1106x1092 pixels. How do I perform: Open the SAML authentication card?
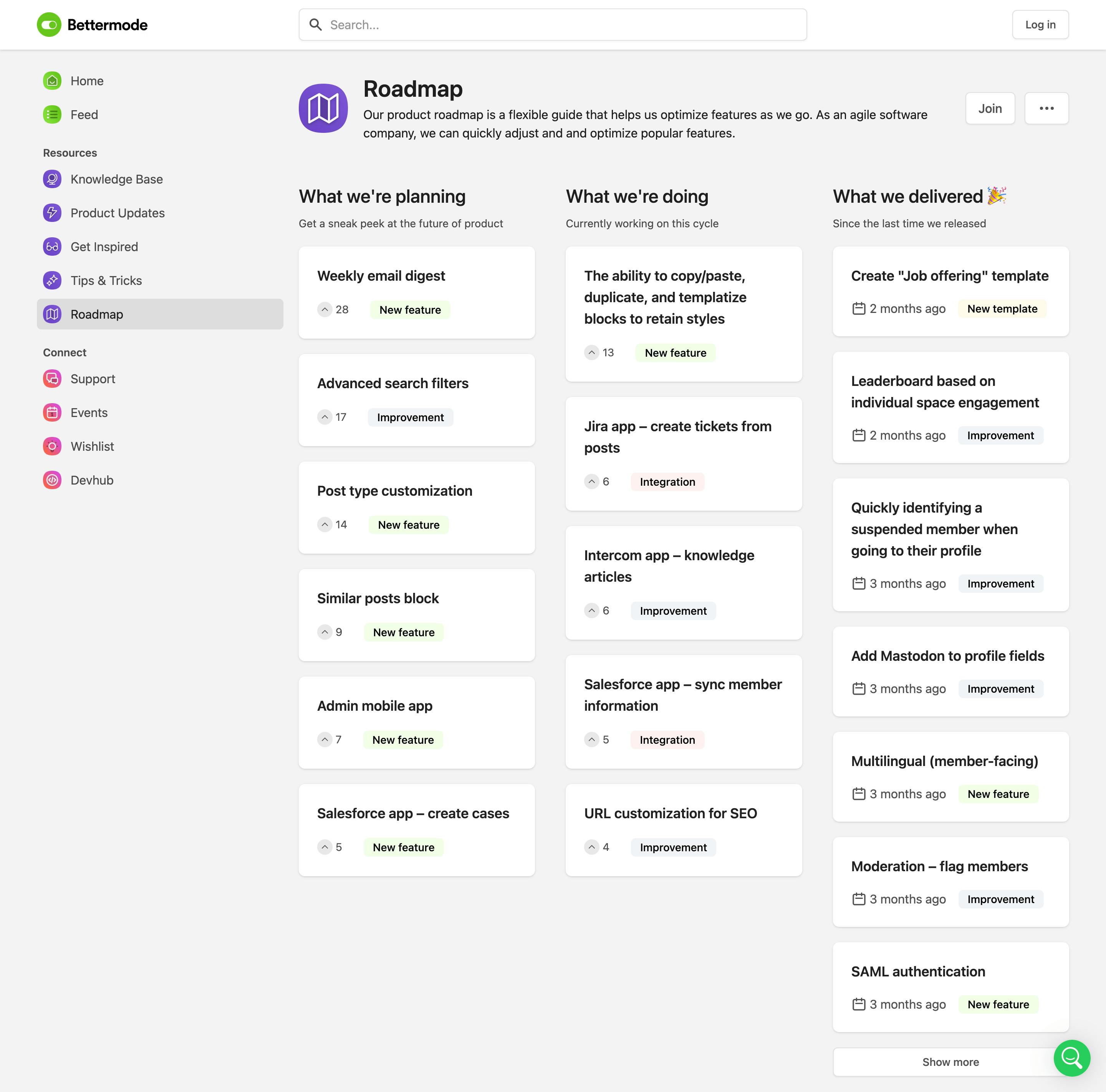[918, 971]
